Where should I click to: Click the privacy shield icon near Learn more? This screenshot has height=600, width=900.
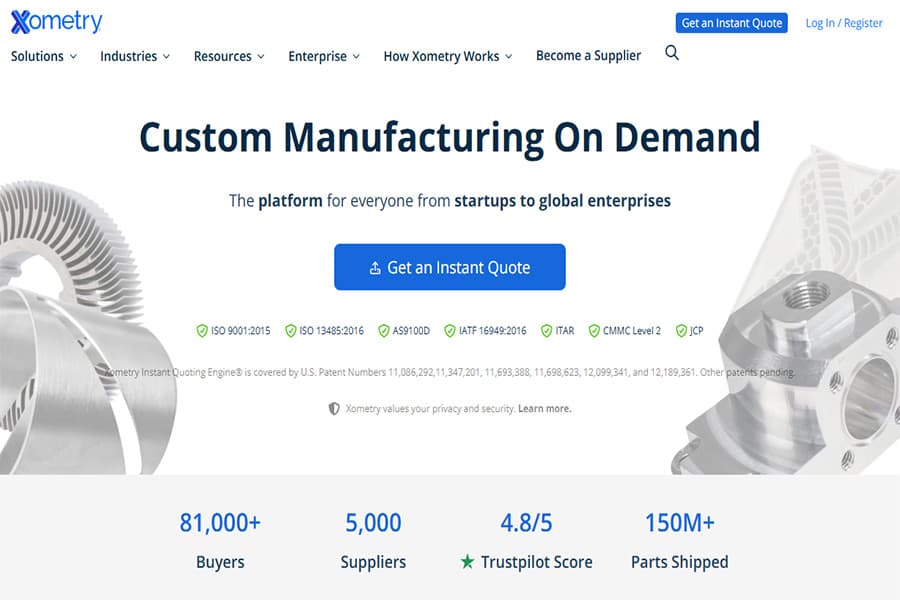333,406
